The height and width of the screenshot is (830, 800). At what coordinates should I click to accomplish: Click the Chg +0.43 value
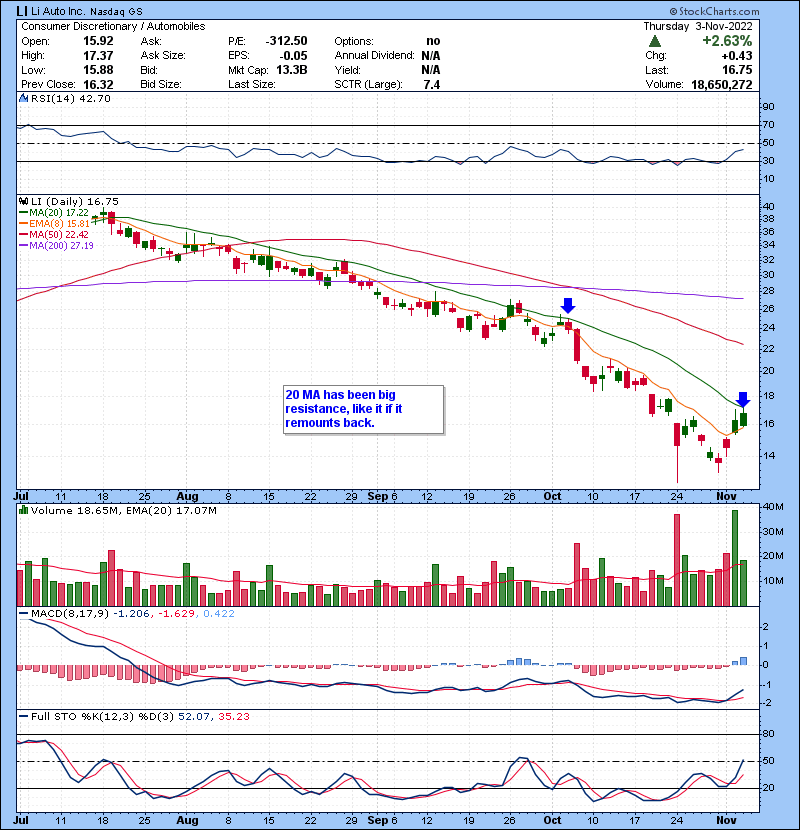738,56
